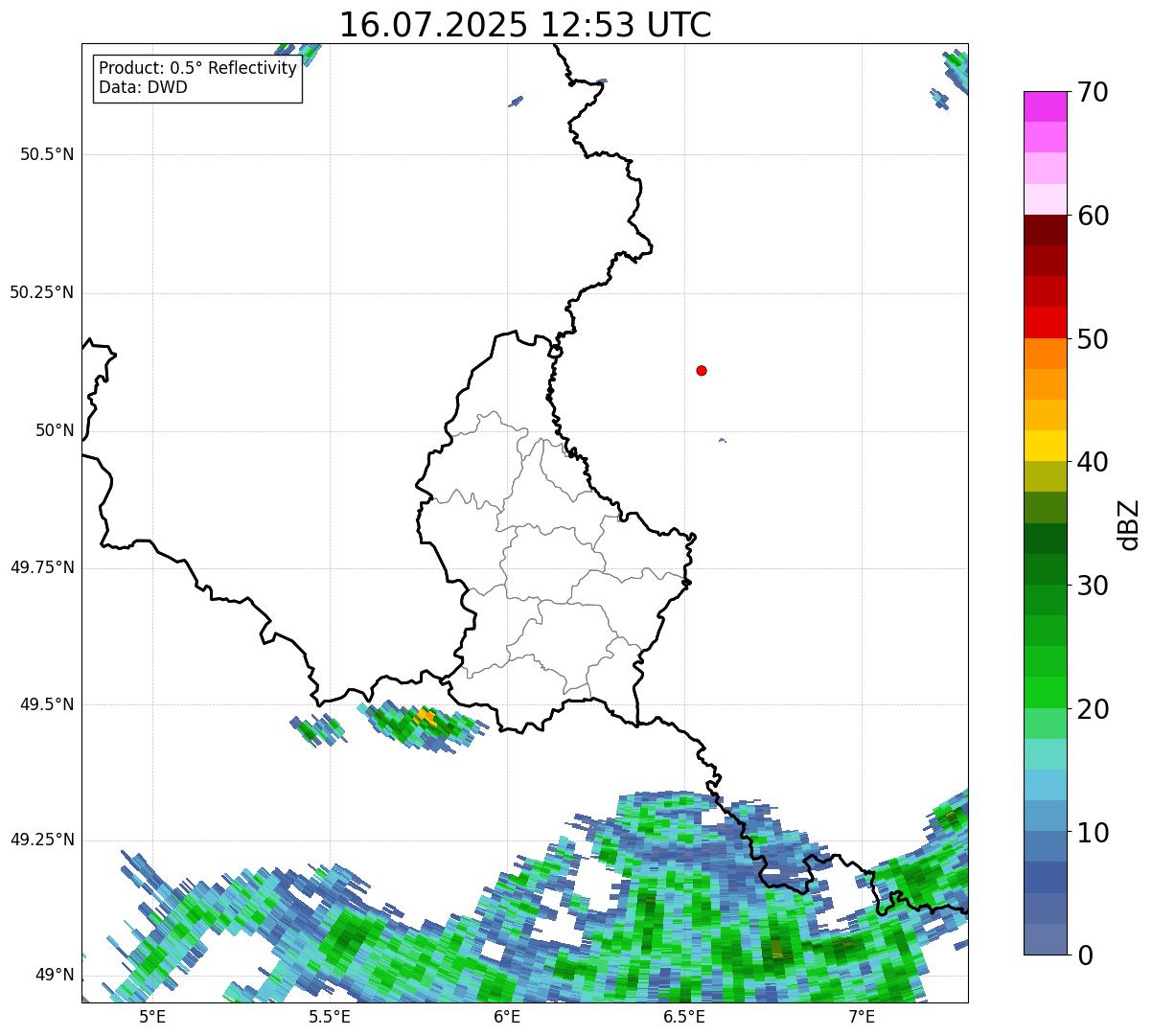Click the 'Data: DWD' text
Screen dimensions: 1152x1036
coord(143,88)
